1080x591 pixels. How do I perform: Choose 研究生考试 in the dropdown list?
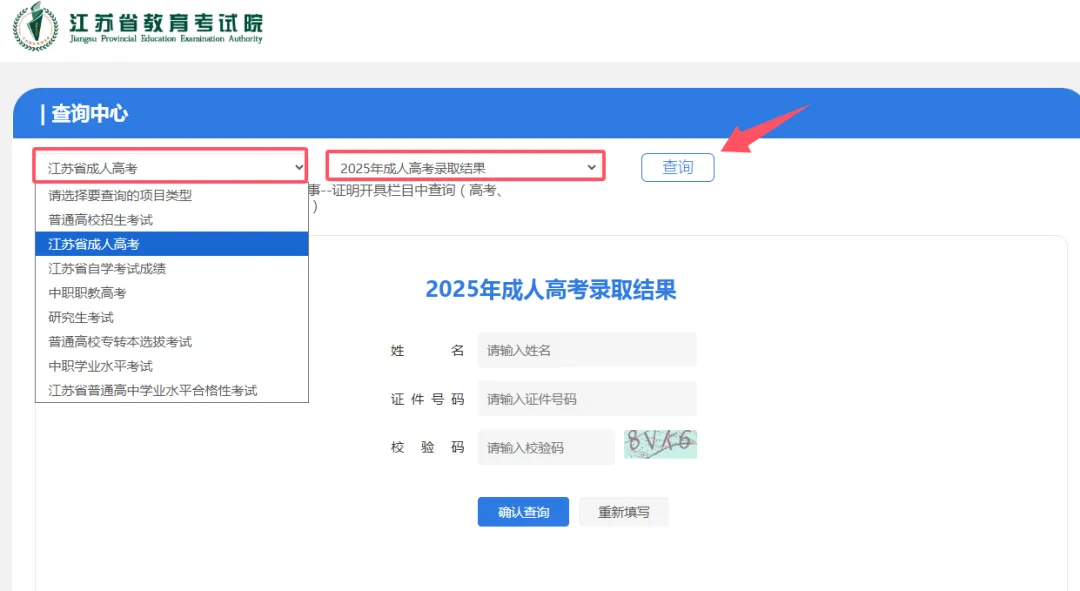click(x=79, y=316)
